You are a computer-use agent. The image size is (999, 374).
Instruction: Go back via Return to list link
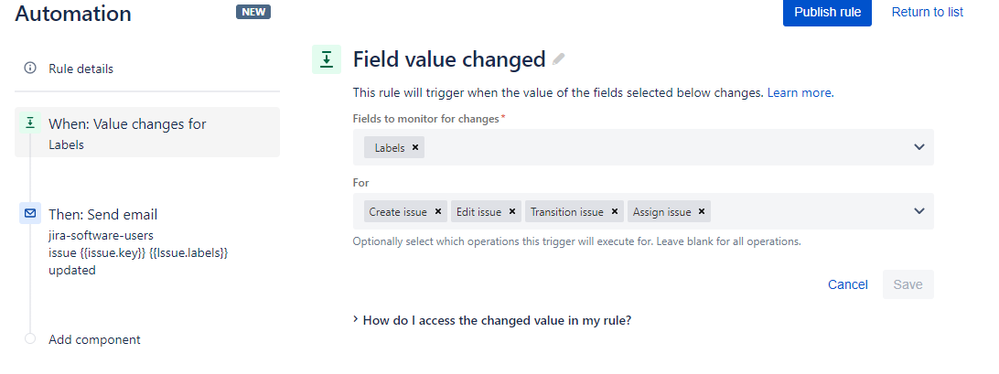[927, 12]
